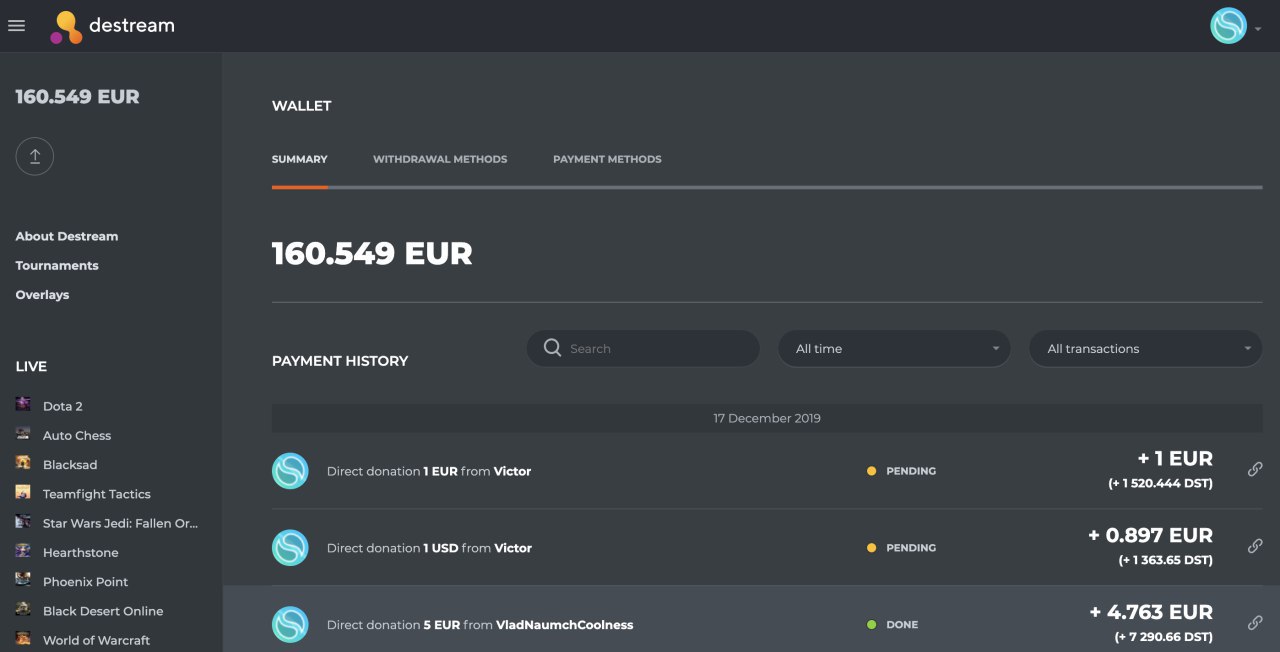
Task: Open the Tournaments link
Action: pos(57,265)
